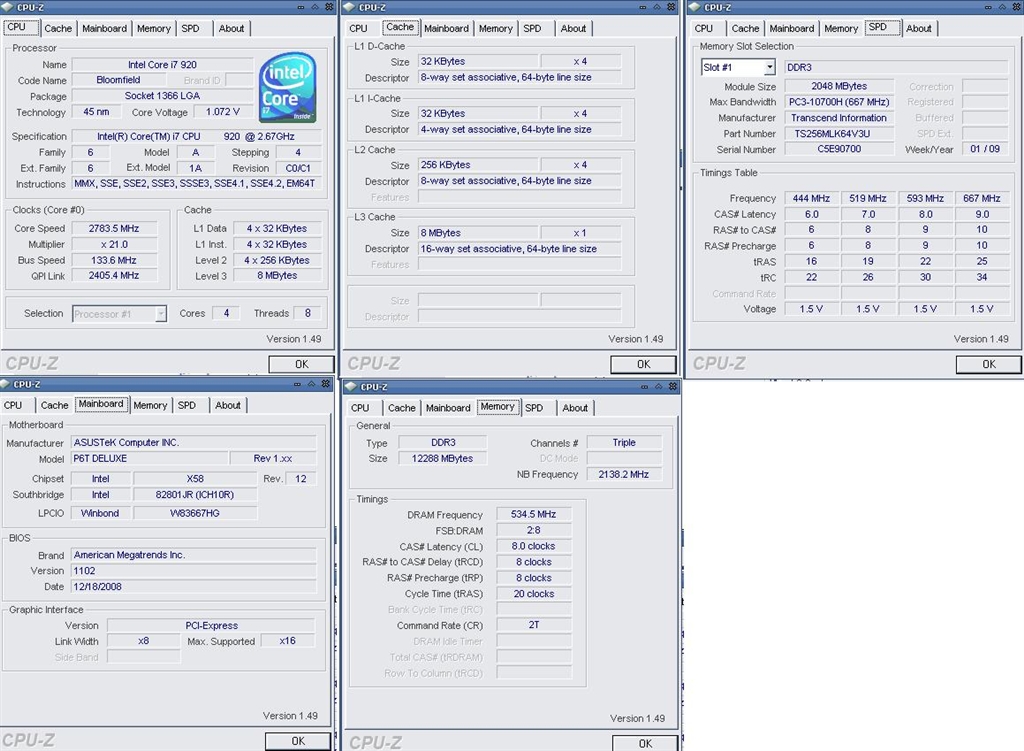
Task: Click OK in the SPD tab window
Action: click(x=989, y=364)
